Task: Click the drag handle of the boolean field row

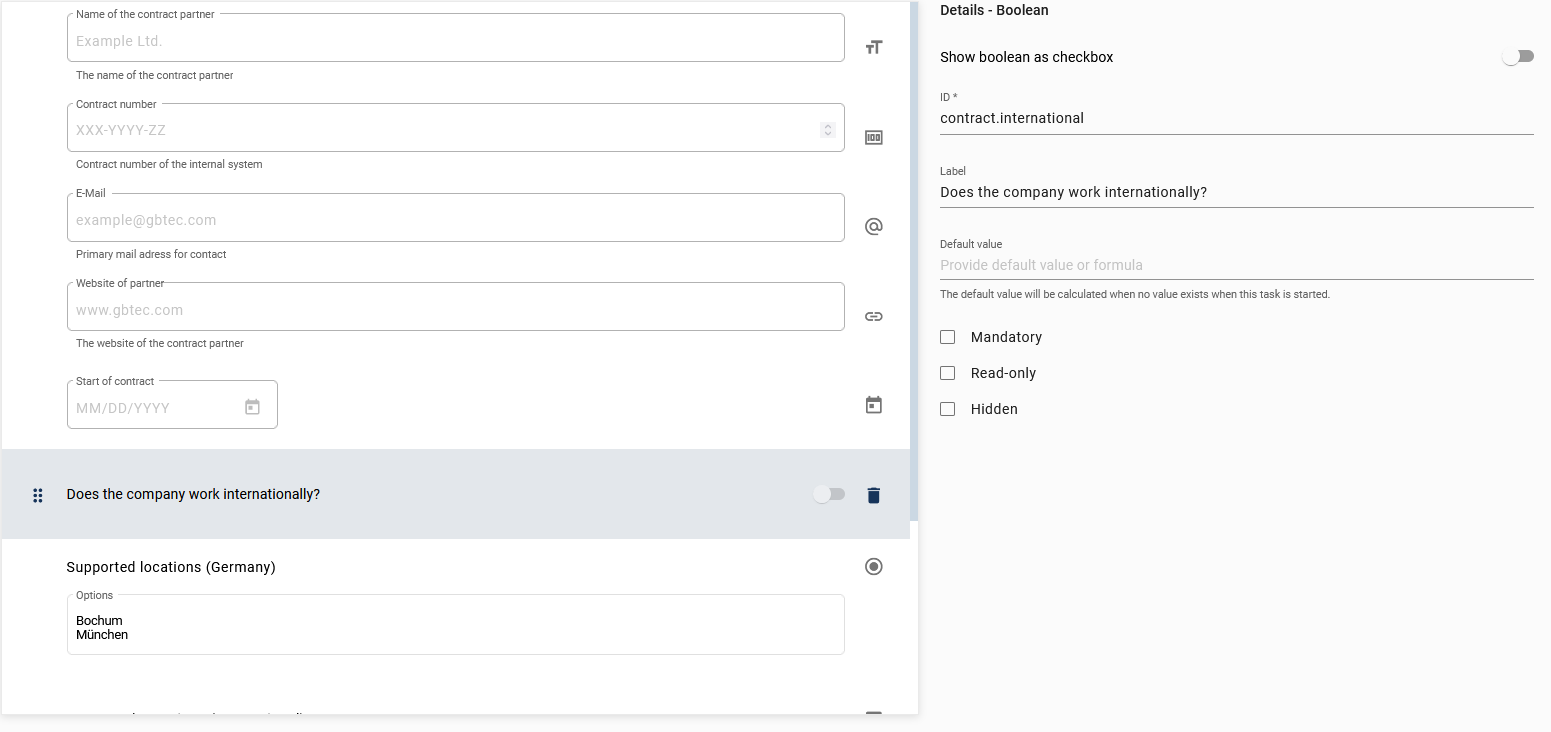Action: click(38, 495)
